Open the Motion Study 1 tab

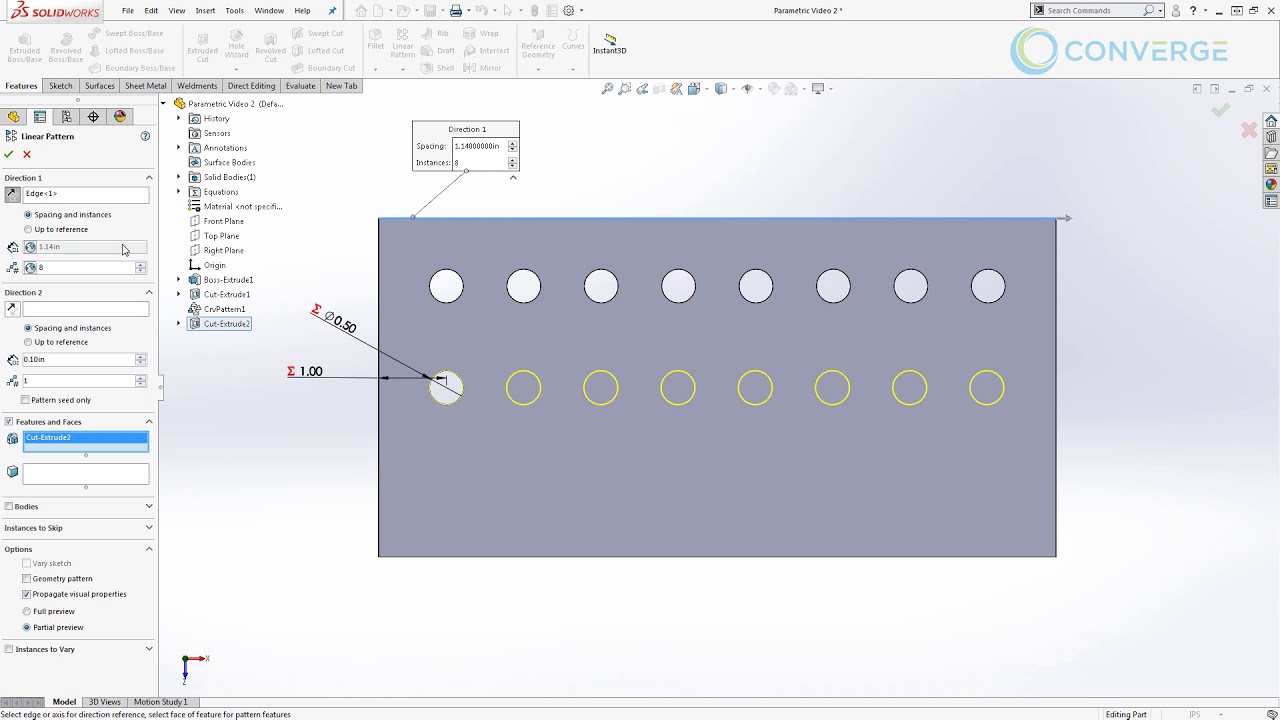pyautogui.click(x=160, y=702)
